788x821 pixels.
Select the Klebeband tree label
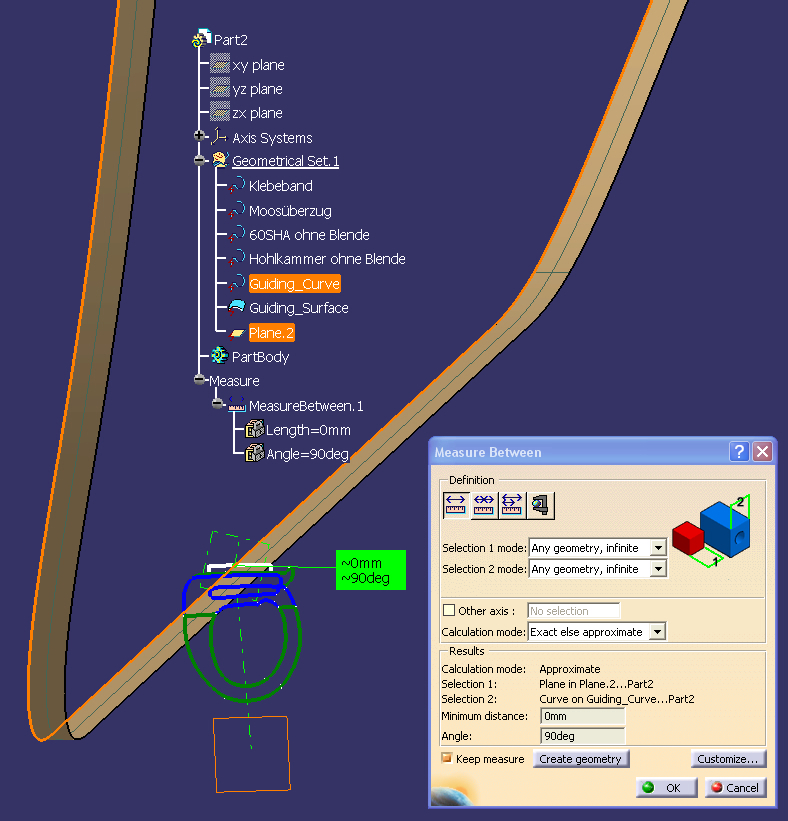coord(281,186)
